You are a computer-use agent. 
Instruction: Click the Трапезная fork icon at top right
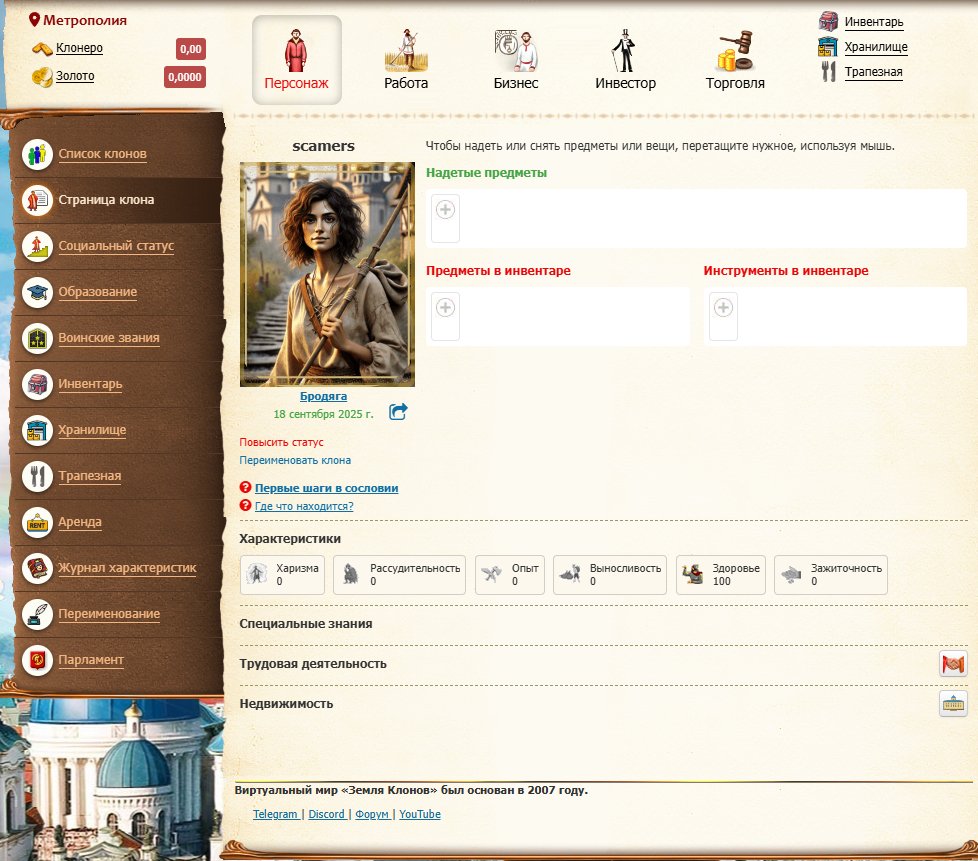[828, 72]
